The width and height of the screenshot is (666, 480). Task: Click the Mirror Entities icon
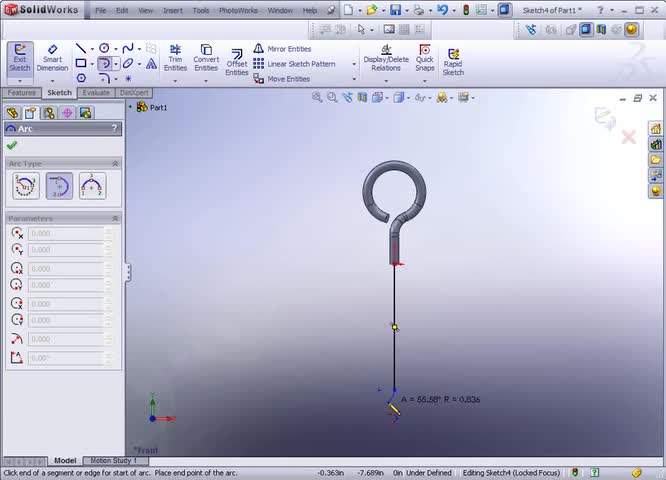(258, 48)
